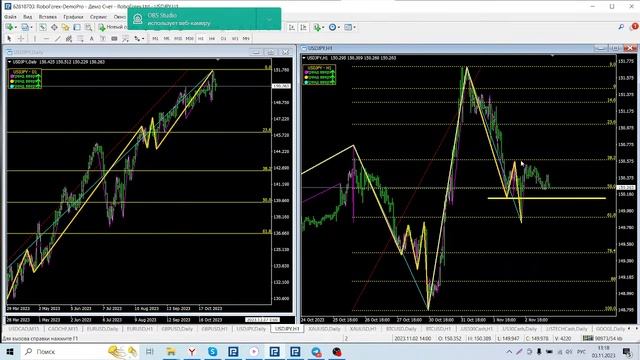Switch chart to D1 timeframe
The width and height of the screenshot is (640, 360).
click(223, 38)
